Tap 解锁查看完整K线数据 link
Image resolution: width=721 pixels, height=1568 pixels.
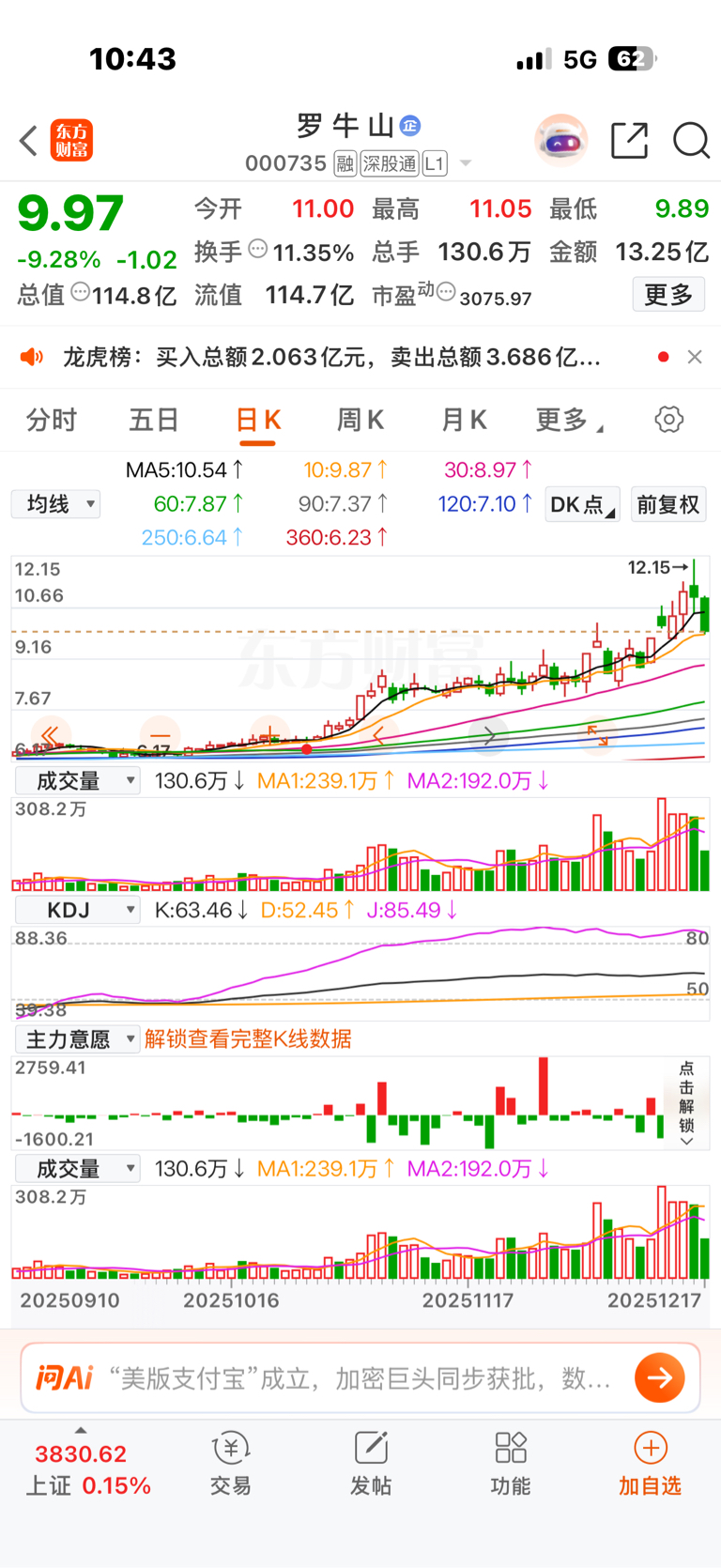(x=248, y=1039)
